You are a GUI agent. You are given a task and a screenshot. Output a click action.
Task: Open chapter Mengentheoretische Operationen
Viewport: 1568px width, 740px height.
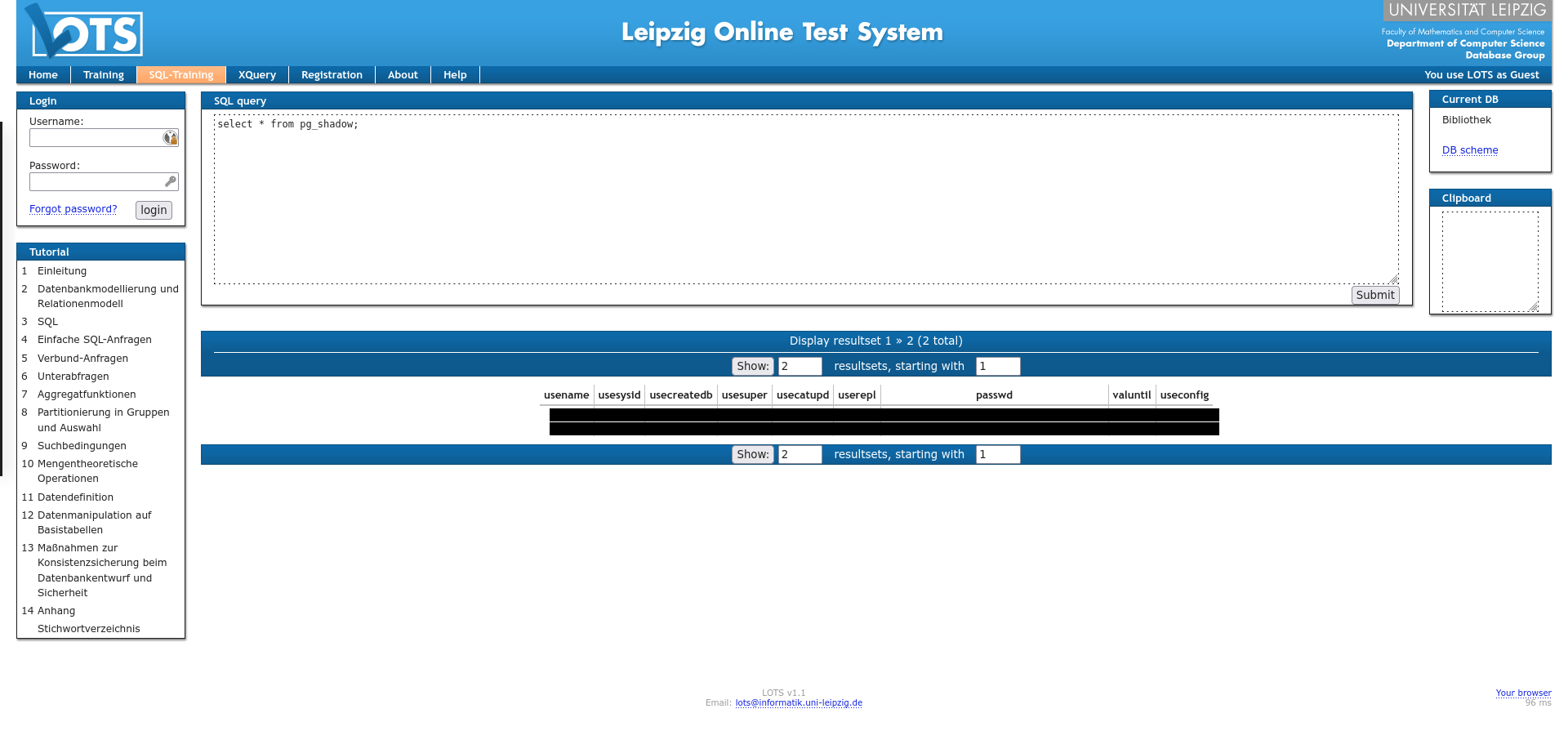point(87,471)
